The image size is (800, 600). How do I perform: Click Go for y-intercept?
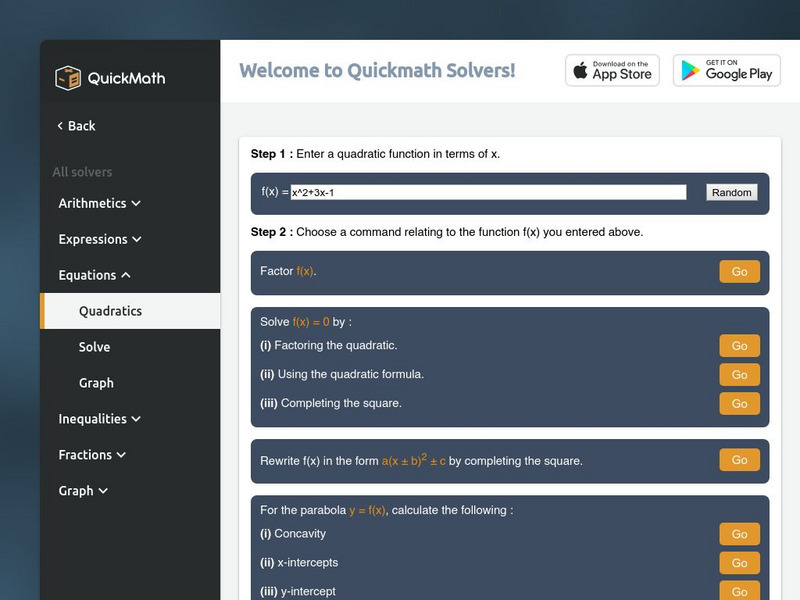pos(739,591)
